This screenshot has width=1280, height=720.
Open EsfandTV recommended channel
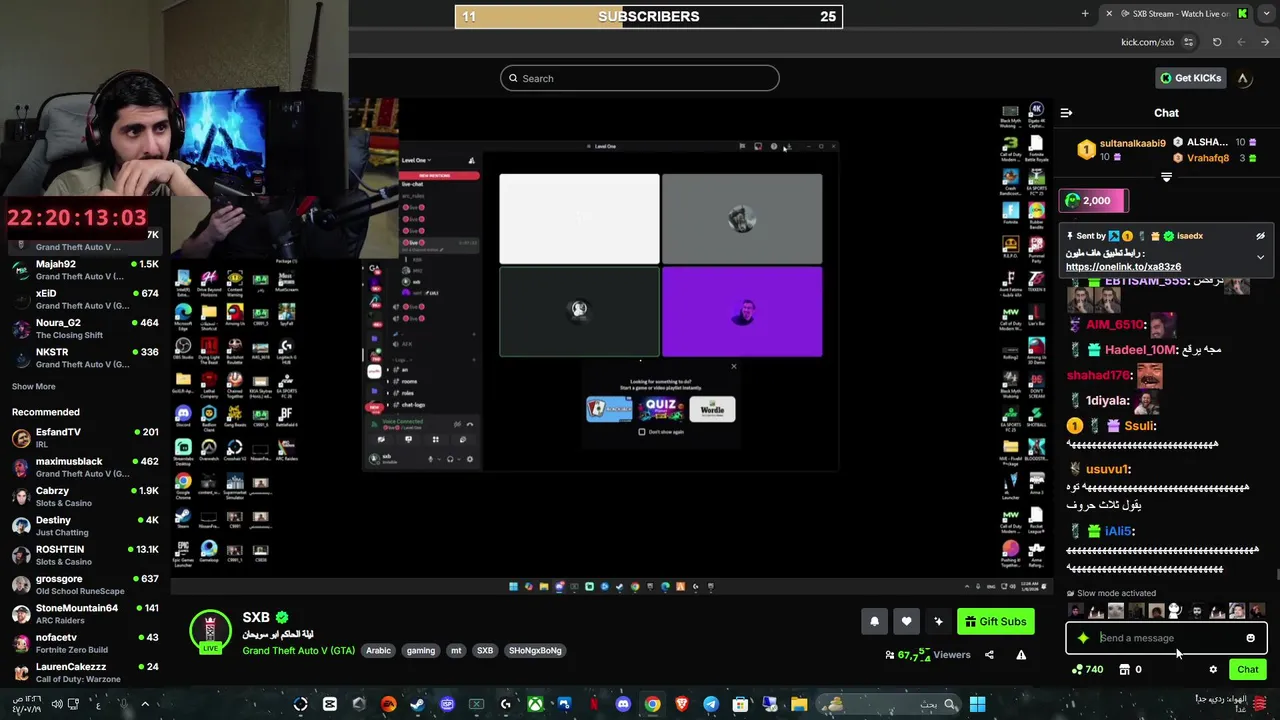click(85, 438)
